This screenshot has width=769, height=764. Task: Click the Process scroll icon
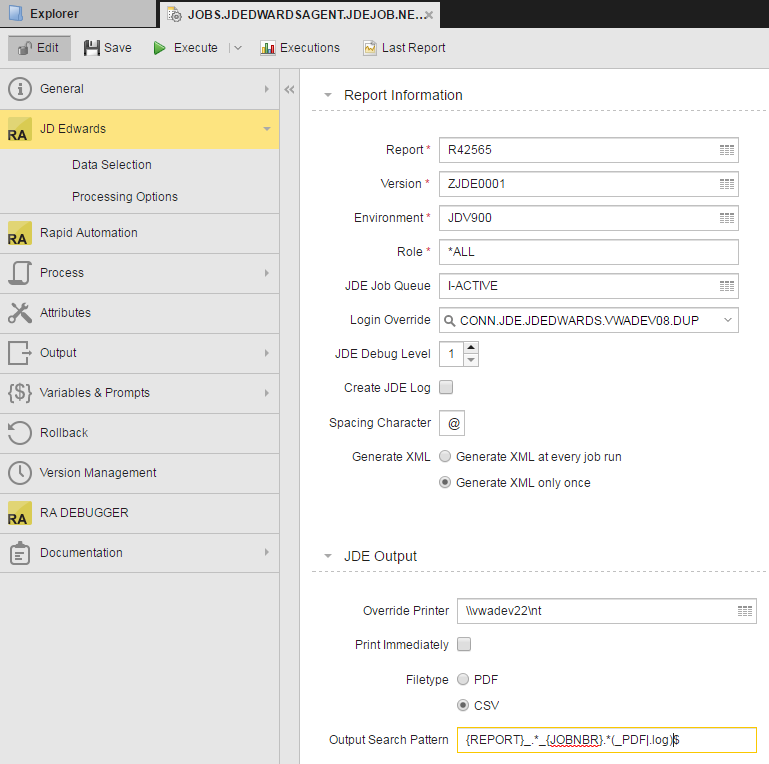tap(20, 273)
